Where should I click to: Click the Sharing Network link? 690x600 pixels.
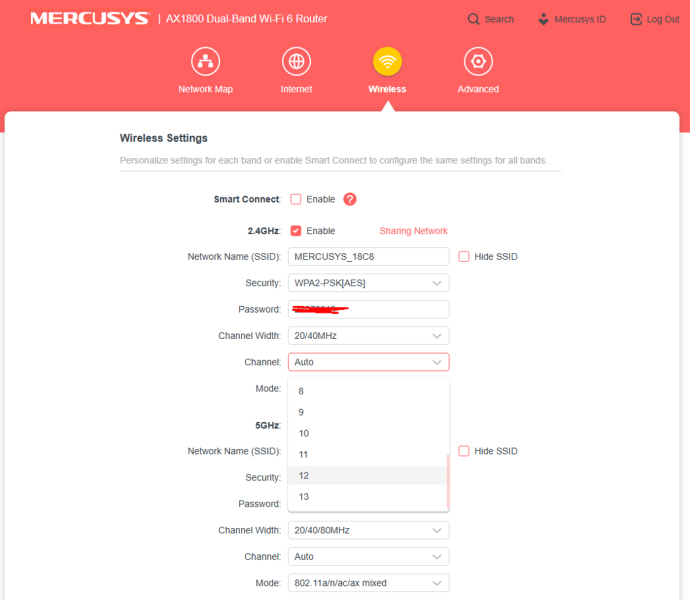(413, 231)
